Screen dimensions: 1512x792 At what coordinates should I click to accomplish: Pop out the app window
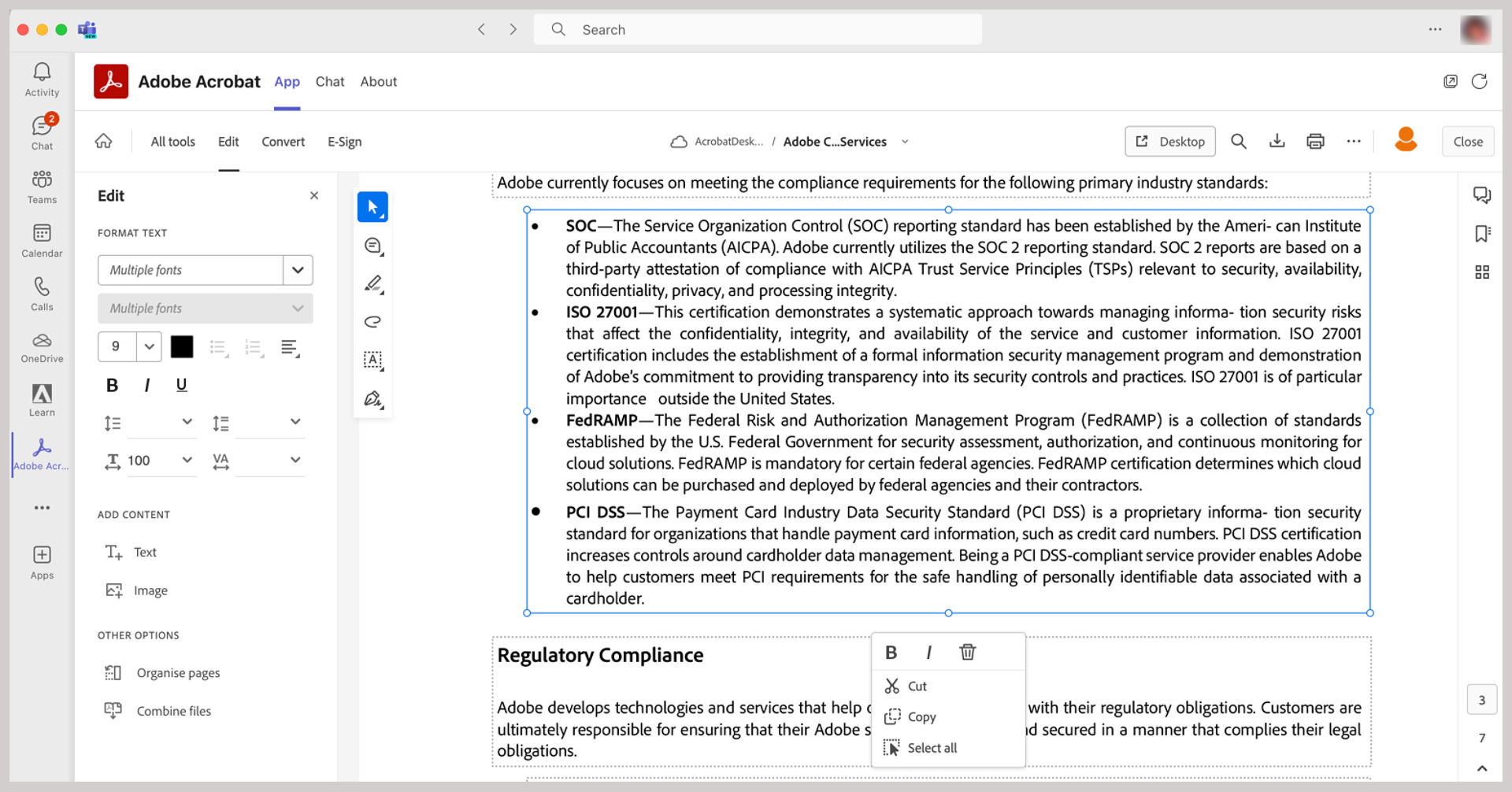1450,81
